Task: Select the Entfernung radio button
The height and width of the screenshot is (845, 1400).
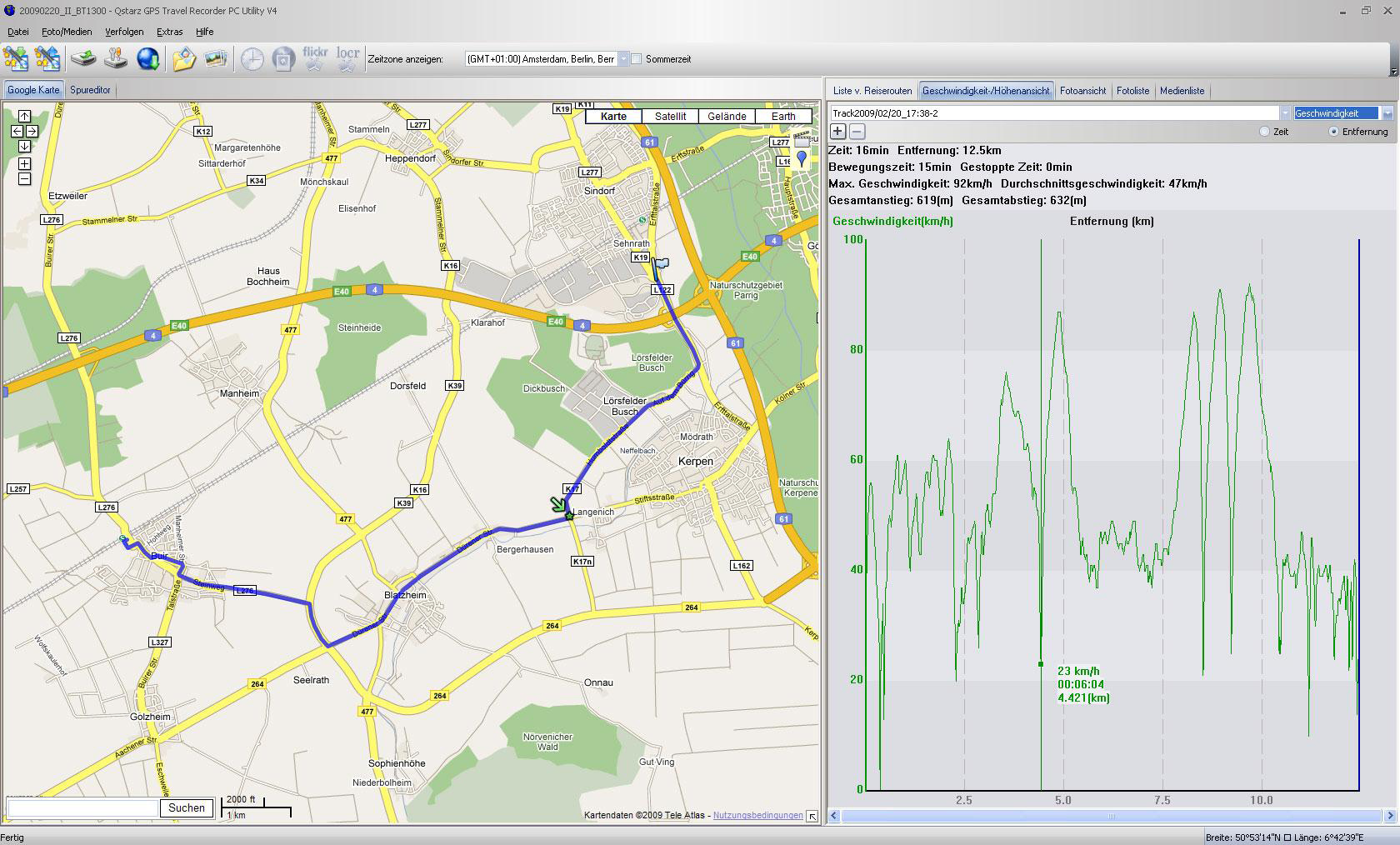Action: click(x=1333, y=132)
